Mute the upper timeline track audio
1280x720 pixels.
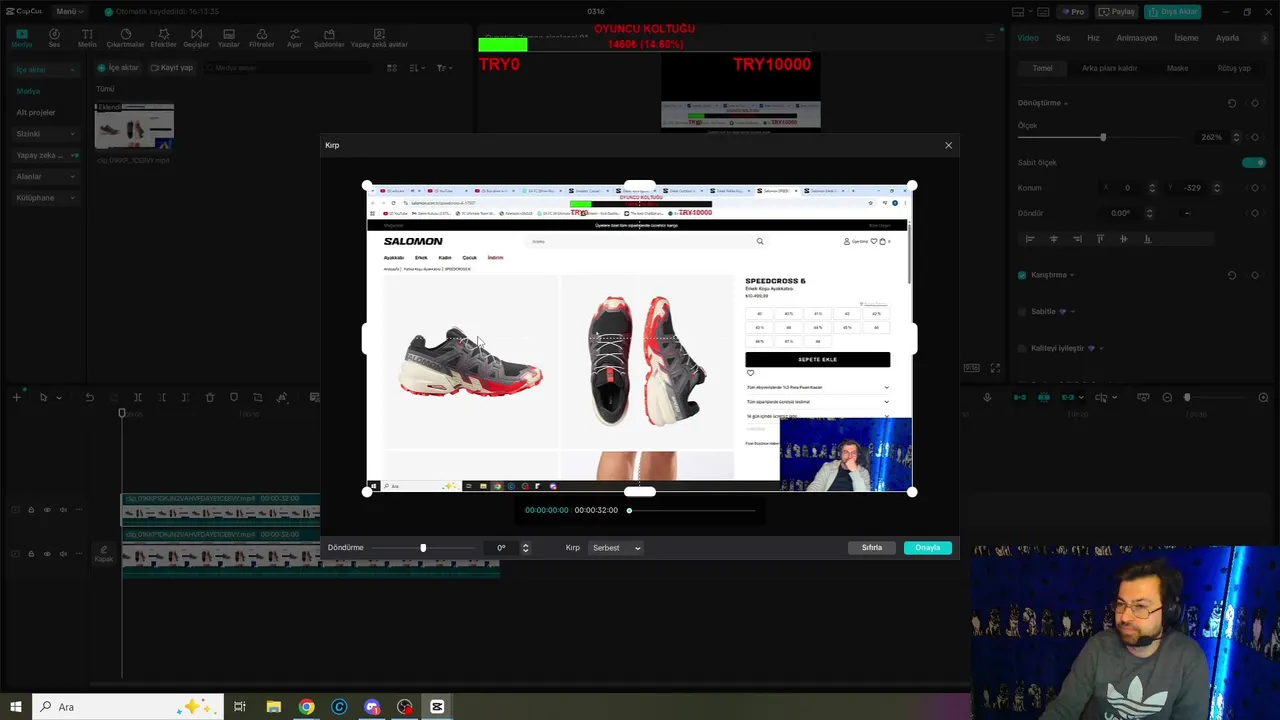click(x=63, y=510)
